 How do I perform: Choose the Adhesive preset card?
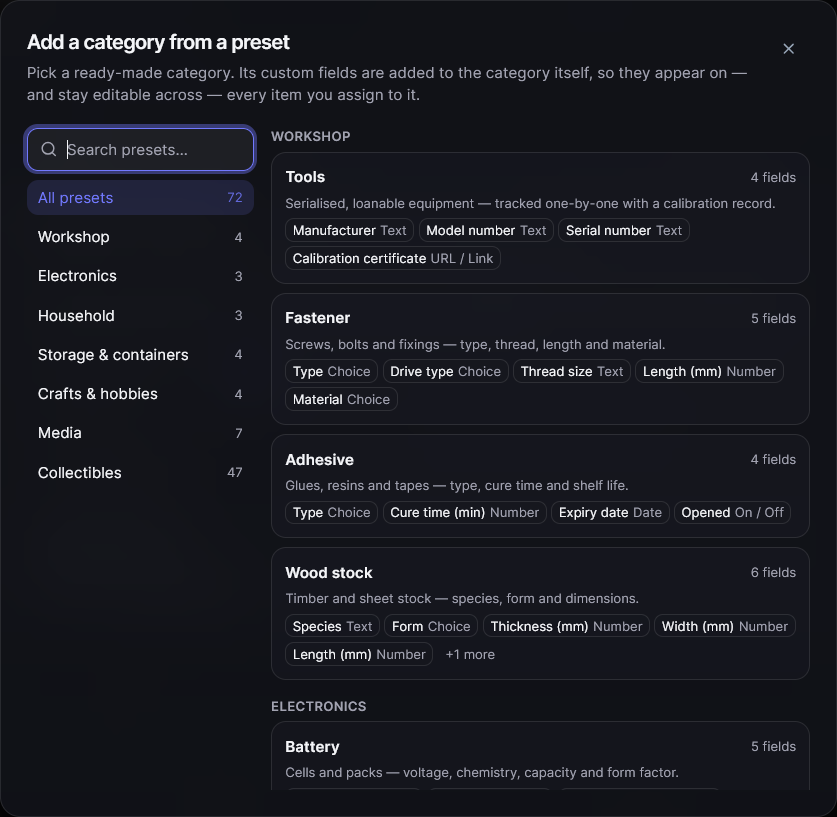[x=540, y=486]
